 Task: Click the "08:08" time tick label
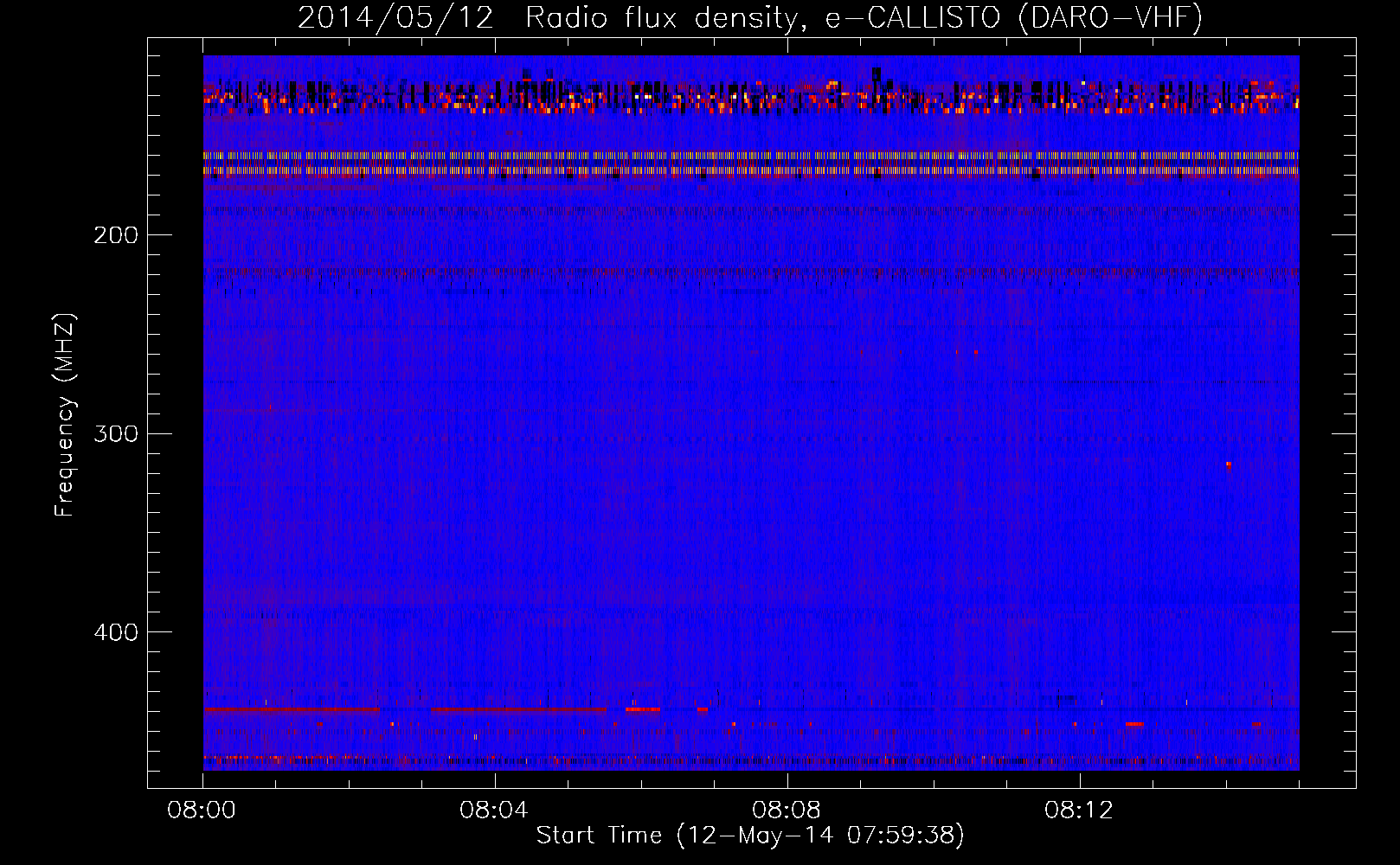(x=787, y=811)
